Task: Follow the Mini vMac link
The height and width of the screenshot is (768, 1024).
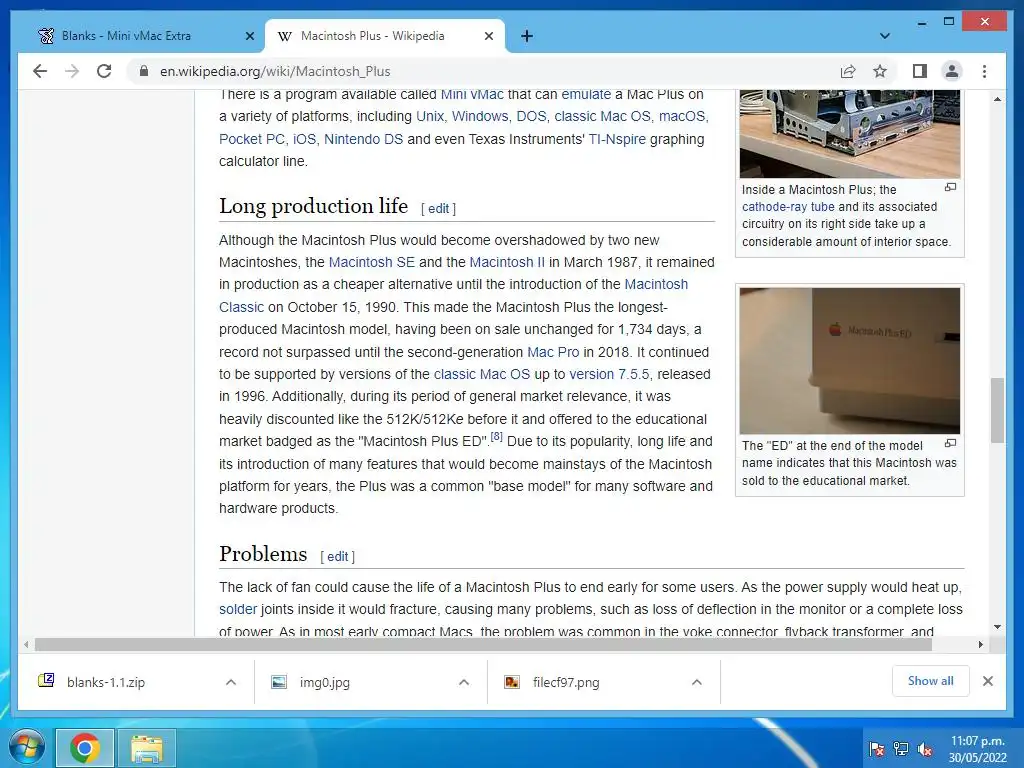Action: pyautogui.click(x=472, y=94)
